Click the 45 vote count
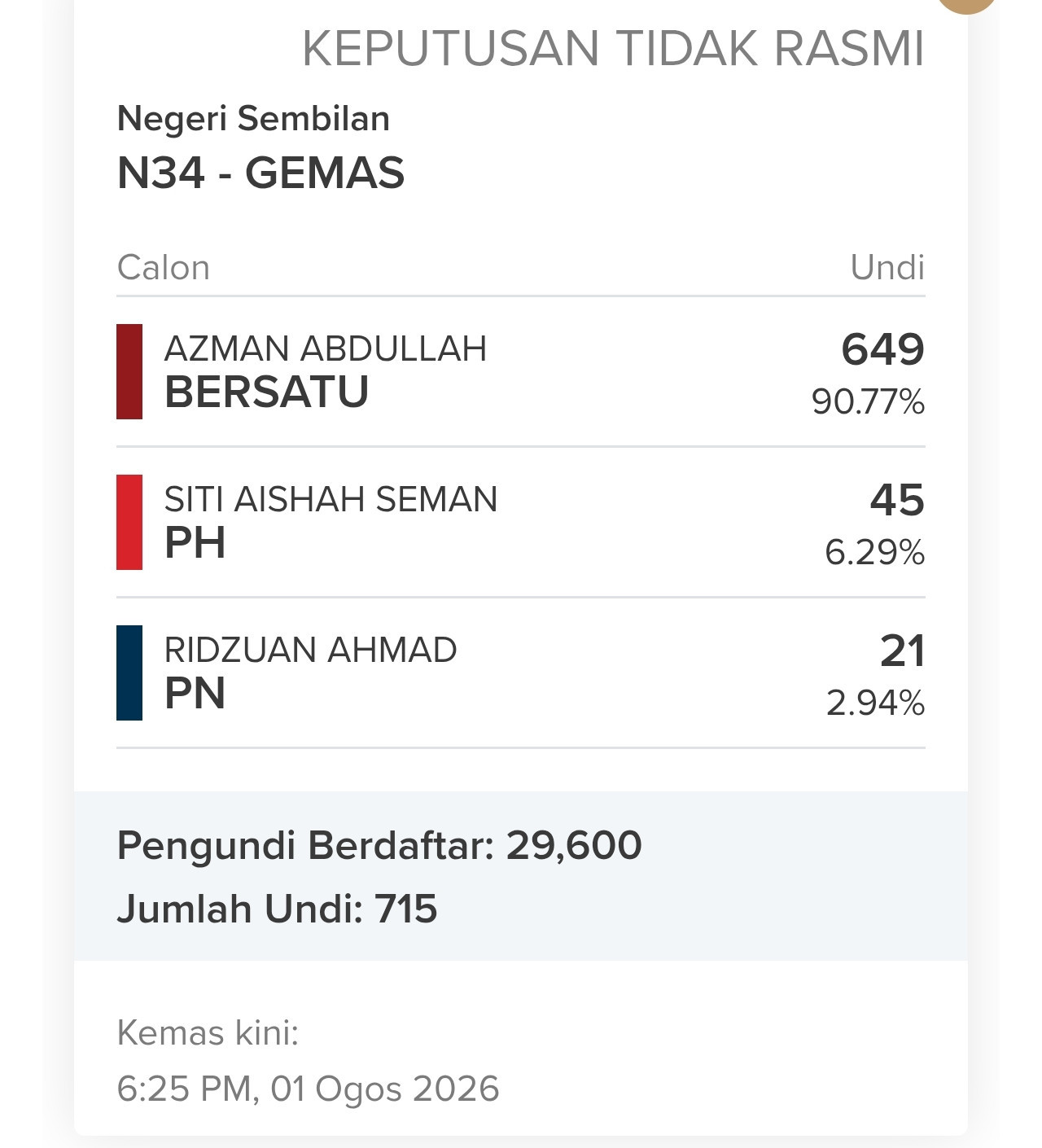Image resolution: width=1042 pixels, height=1148 pixels. pos(897,499)
